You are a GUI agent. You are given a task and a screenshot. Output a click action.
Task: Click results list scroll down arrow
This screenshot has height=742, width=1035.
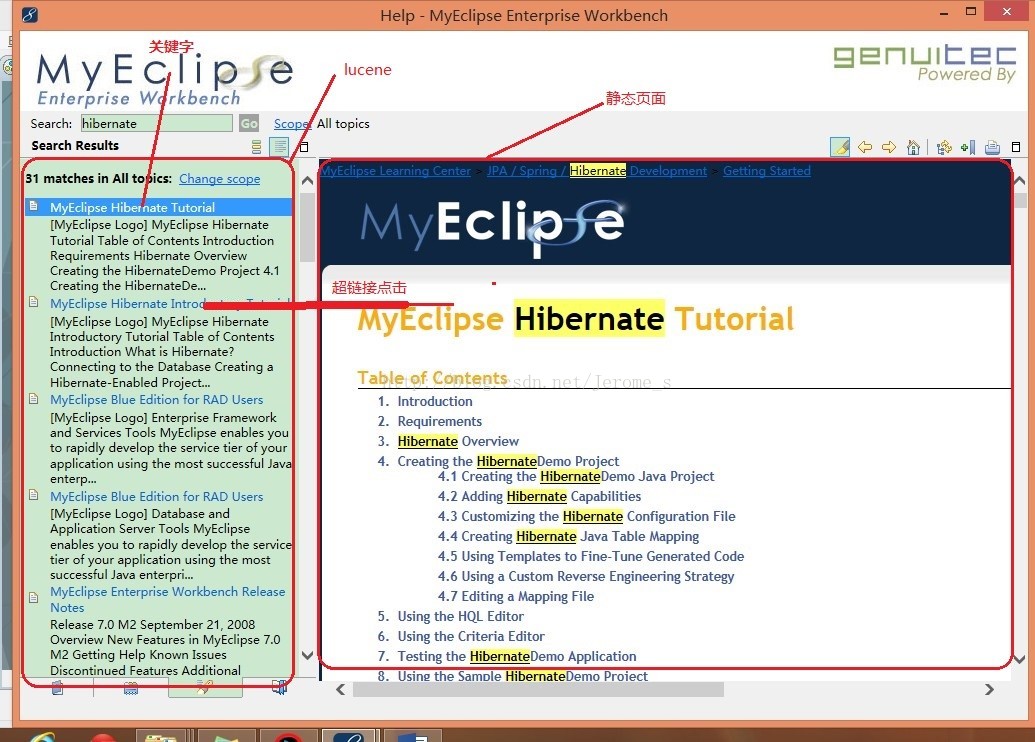coord(307,655)
